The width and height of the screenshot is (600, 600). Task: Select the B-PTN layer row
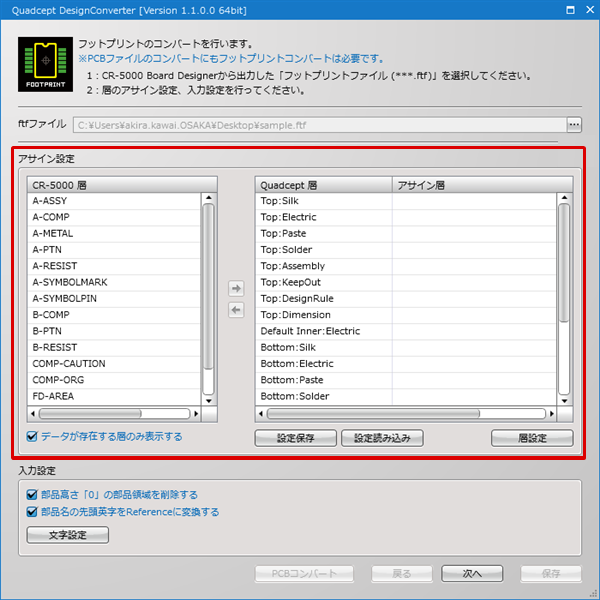point(114,331)
